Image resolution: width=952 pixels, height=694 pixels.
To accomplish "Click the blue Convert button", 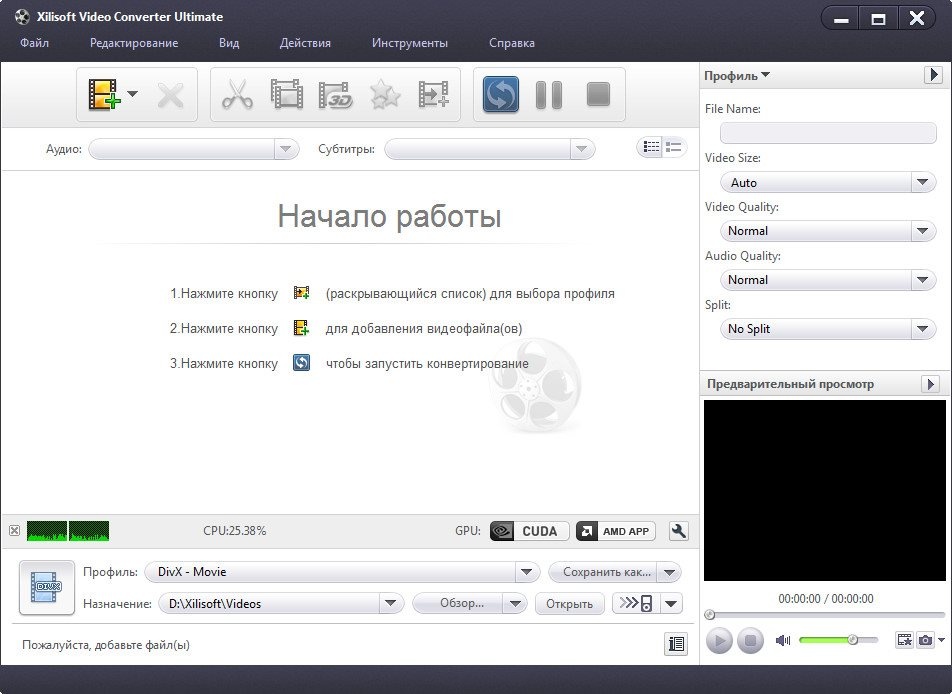I will tap(501, 95).
